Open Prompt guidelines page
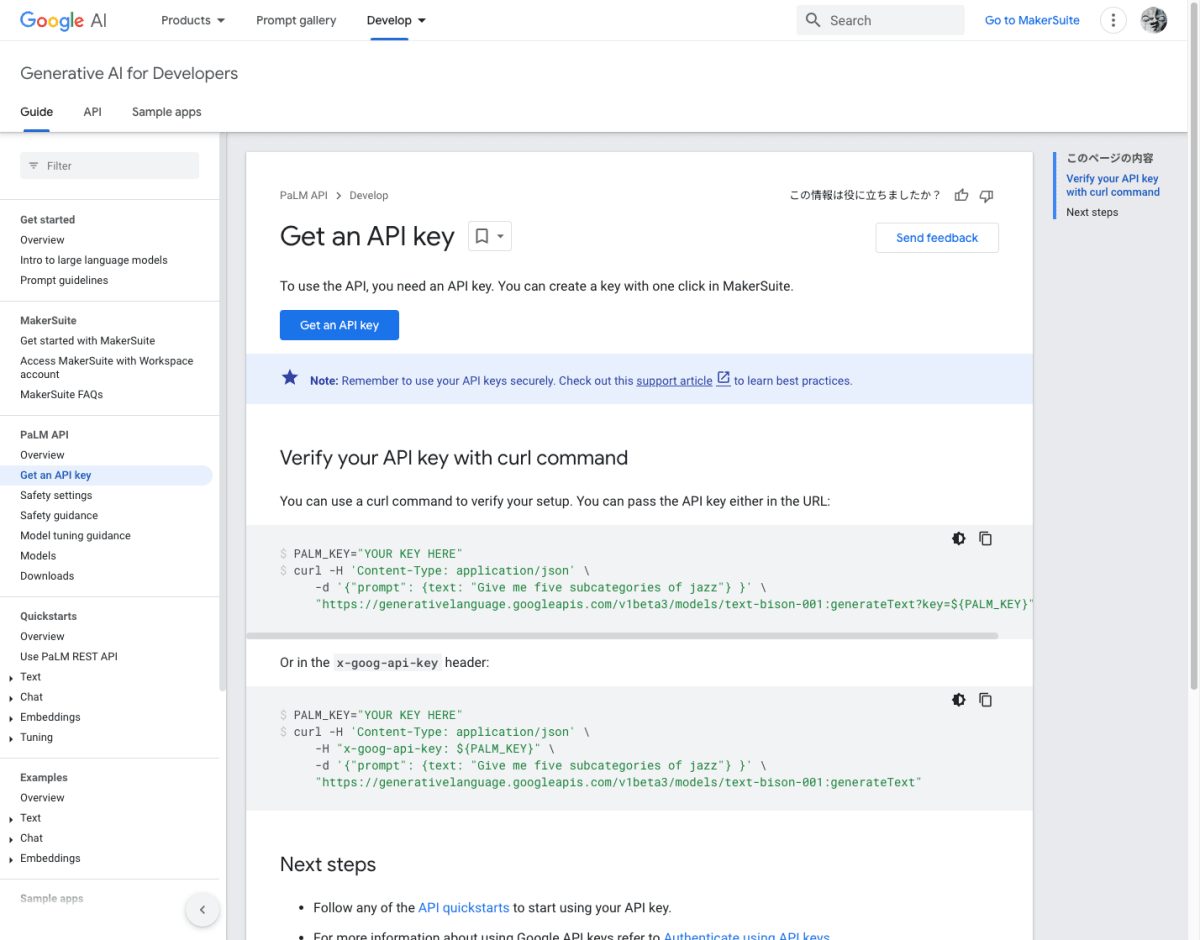 [64, 280]
